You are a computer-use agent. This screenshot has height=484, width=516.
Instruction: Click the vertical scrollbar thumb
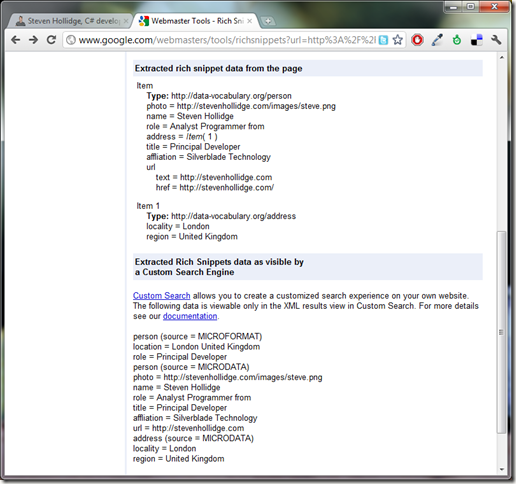tap(501, 332)
